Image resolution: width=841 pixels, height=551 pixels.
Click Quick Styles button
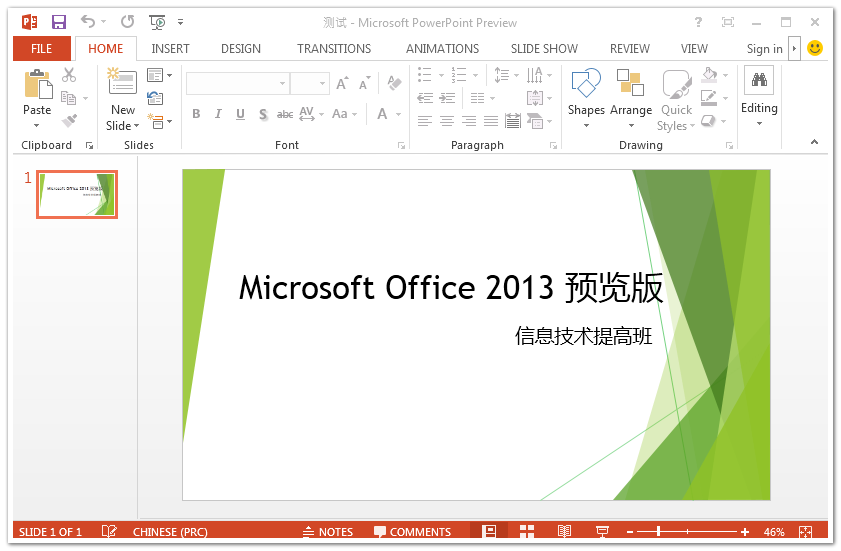click(676, 100)
